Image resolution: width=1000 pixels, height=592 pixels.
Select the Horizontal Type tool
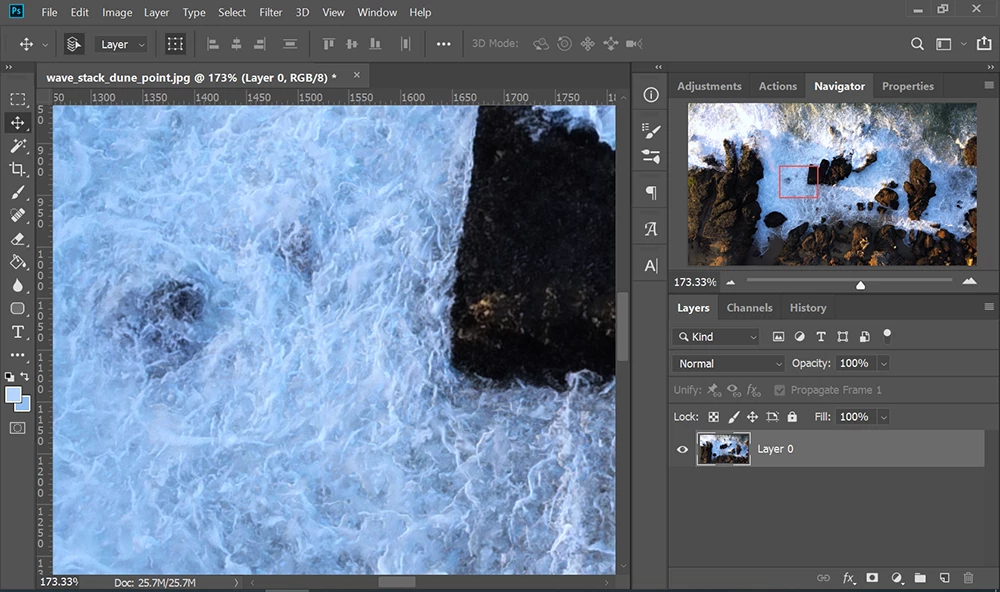click(x=18, y=331)
